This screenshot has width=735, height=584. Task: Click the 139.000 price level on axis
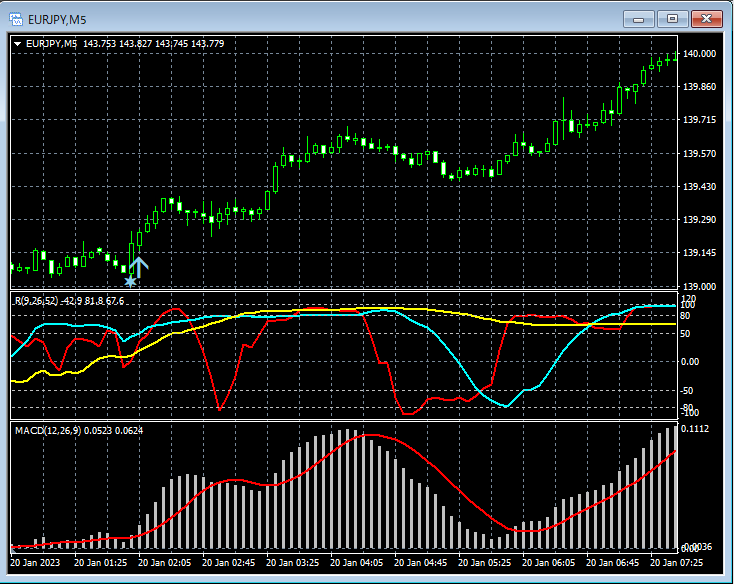point(698,287)
